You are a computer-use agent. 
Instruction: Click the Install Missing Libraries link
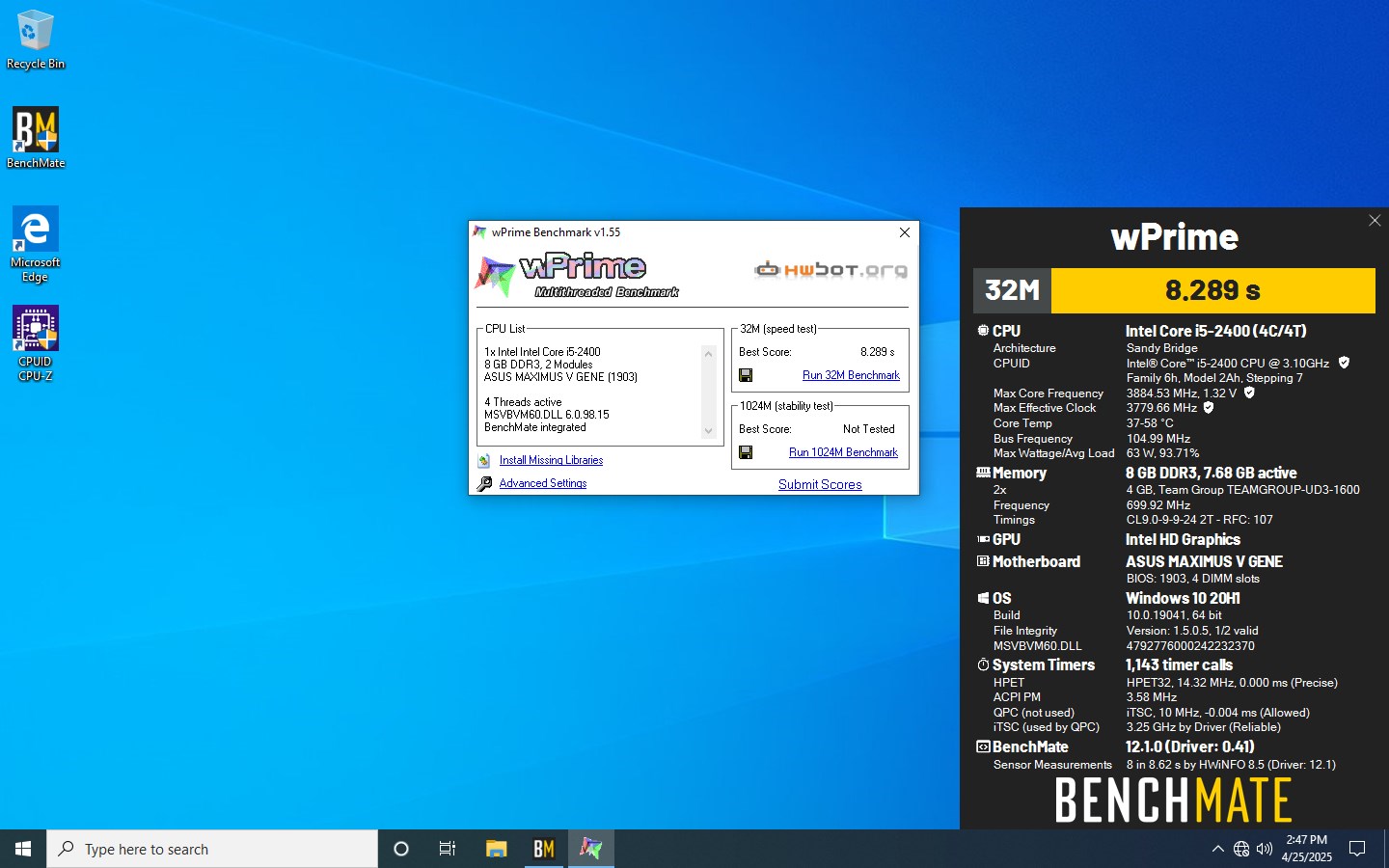(551, 460)
